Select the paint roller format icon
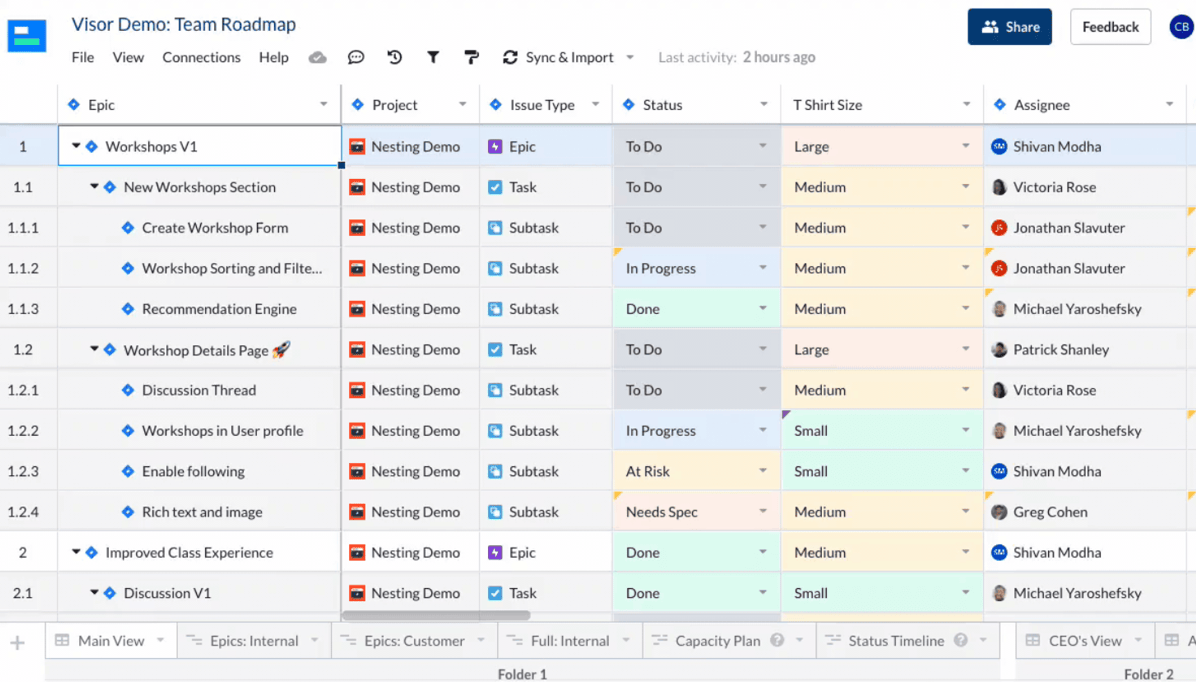The height and width of the screenshot is (682, 1196). (471, 58)
